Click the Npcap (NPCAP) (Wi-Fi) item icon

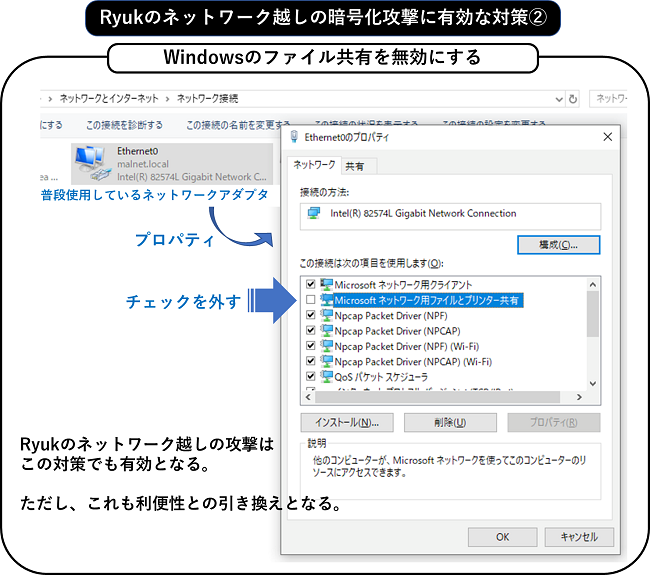[x=327, y=361]
